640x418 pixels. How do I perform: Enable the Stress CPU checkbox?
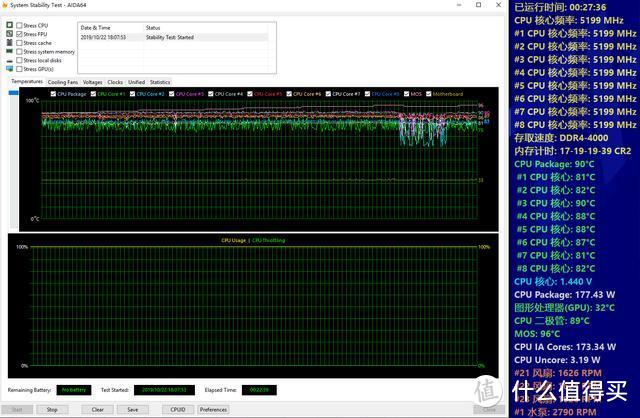[19, 25]
